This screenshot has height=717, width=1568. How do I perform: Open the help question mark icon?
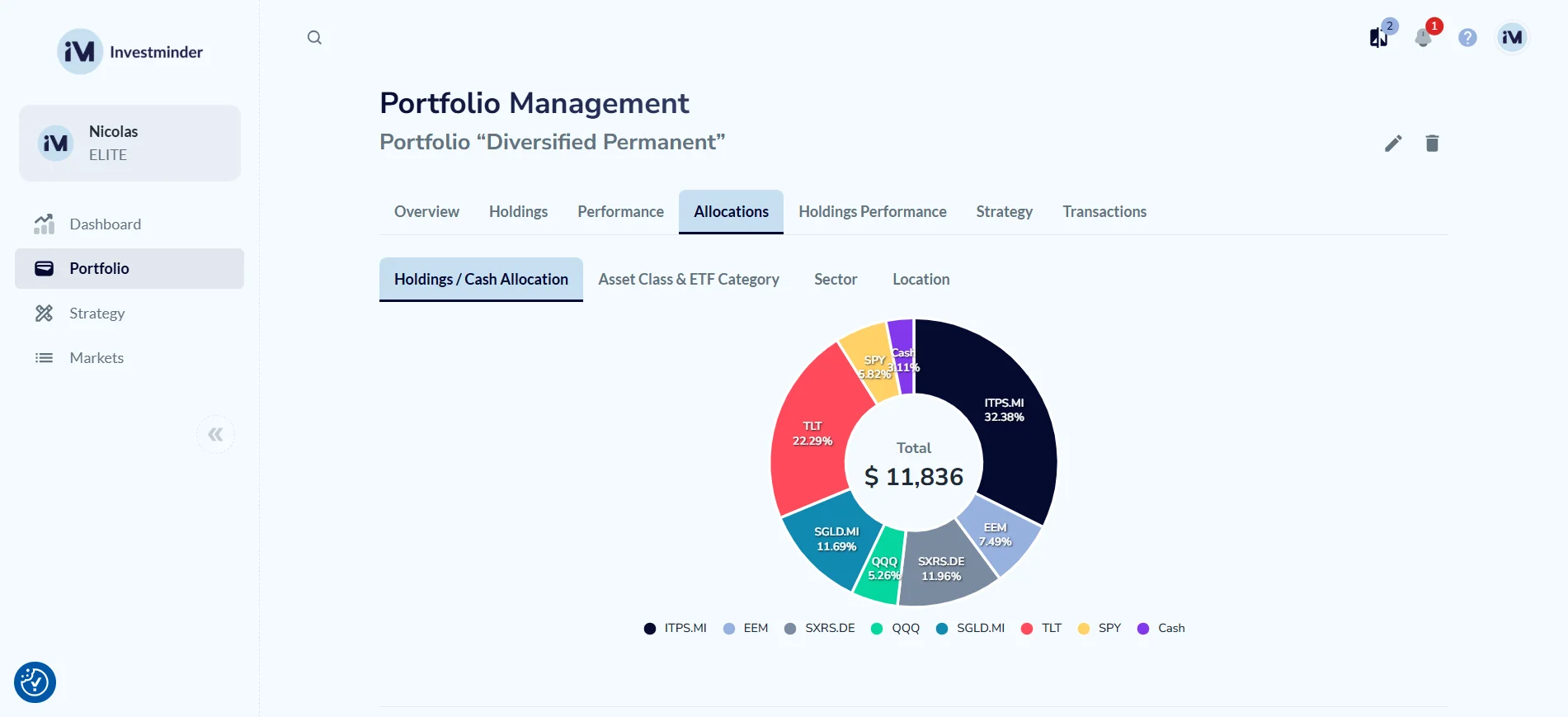click(1467, 37)
